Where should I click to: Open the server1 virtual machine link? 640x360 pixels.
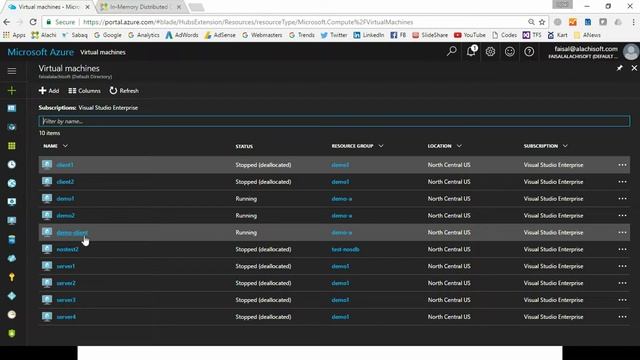[65, 266]
